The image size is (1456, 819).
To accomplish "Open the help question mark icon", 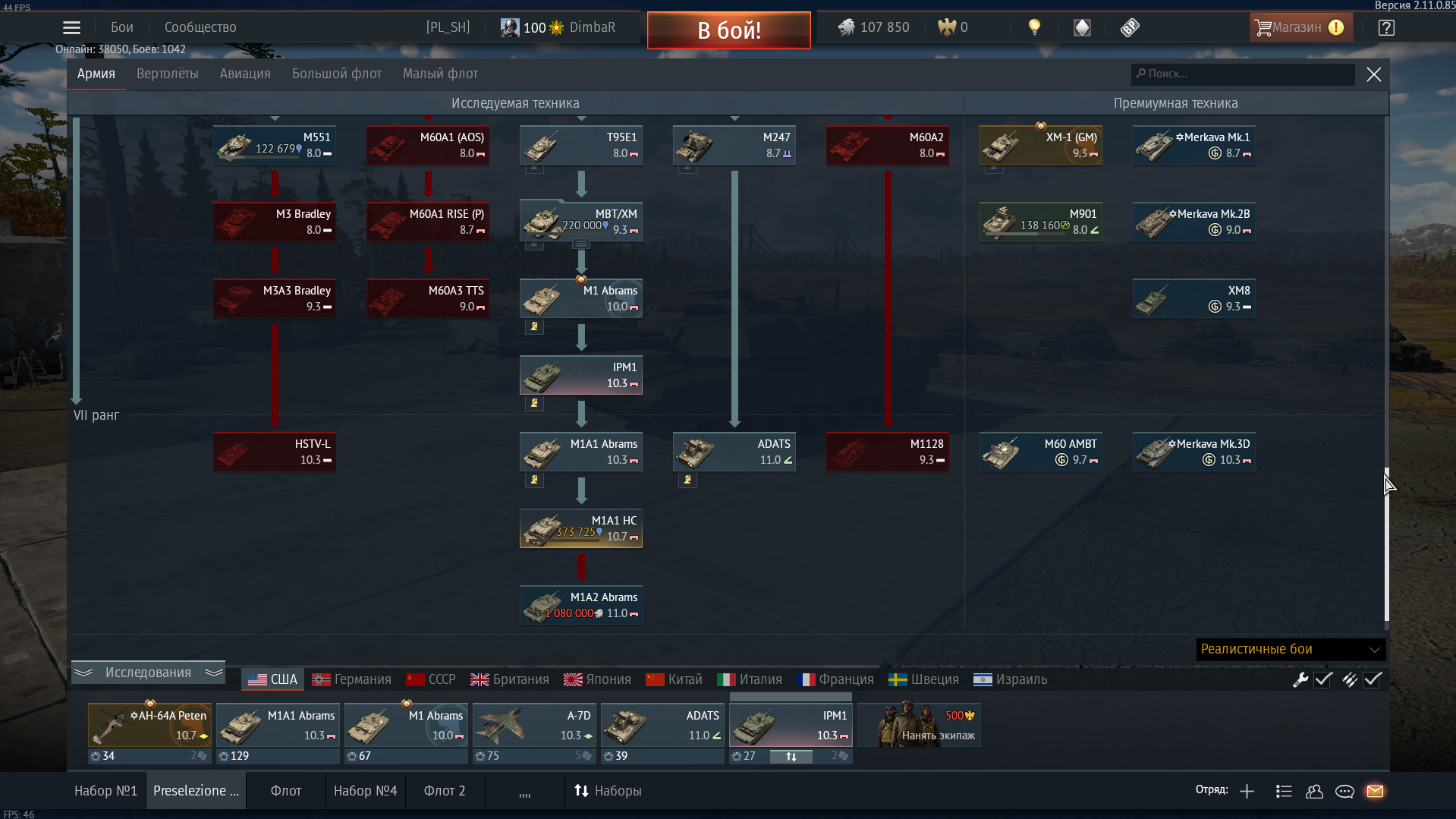I will coord(1386,27).
